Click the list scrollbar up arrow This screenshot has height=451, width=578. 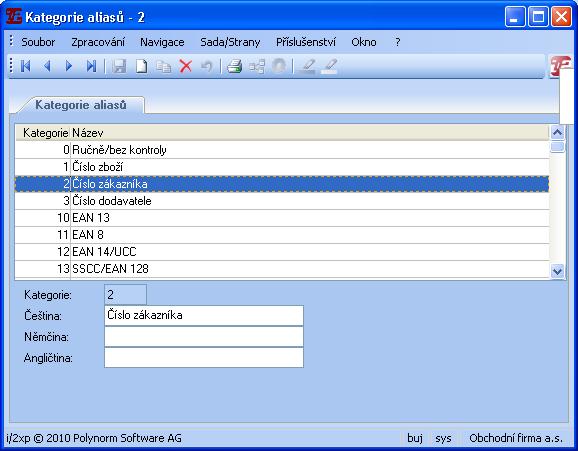[557, 132]
